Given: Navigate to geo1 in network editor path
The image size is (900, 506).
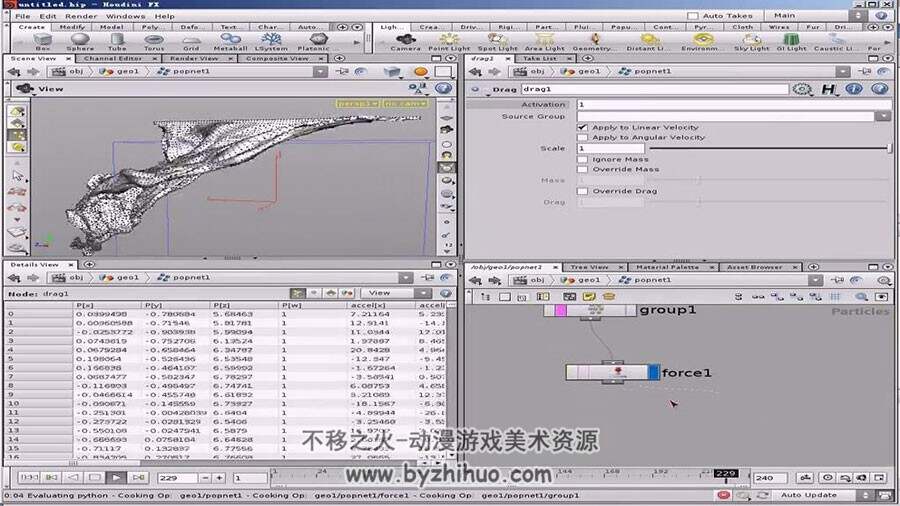Looking at the screenshot, I should point(581,280).
